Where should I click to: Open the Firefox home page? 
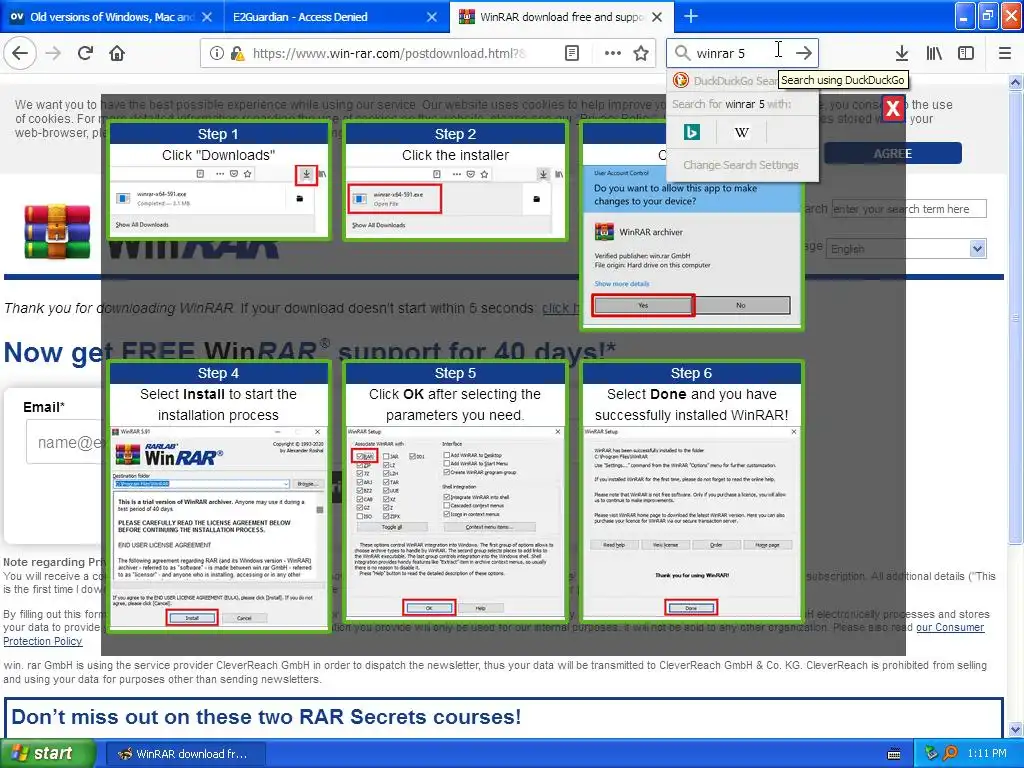point(117,53)
